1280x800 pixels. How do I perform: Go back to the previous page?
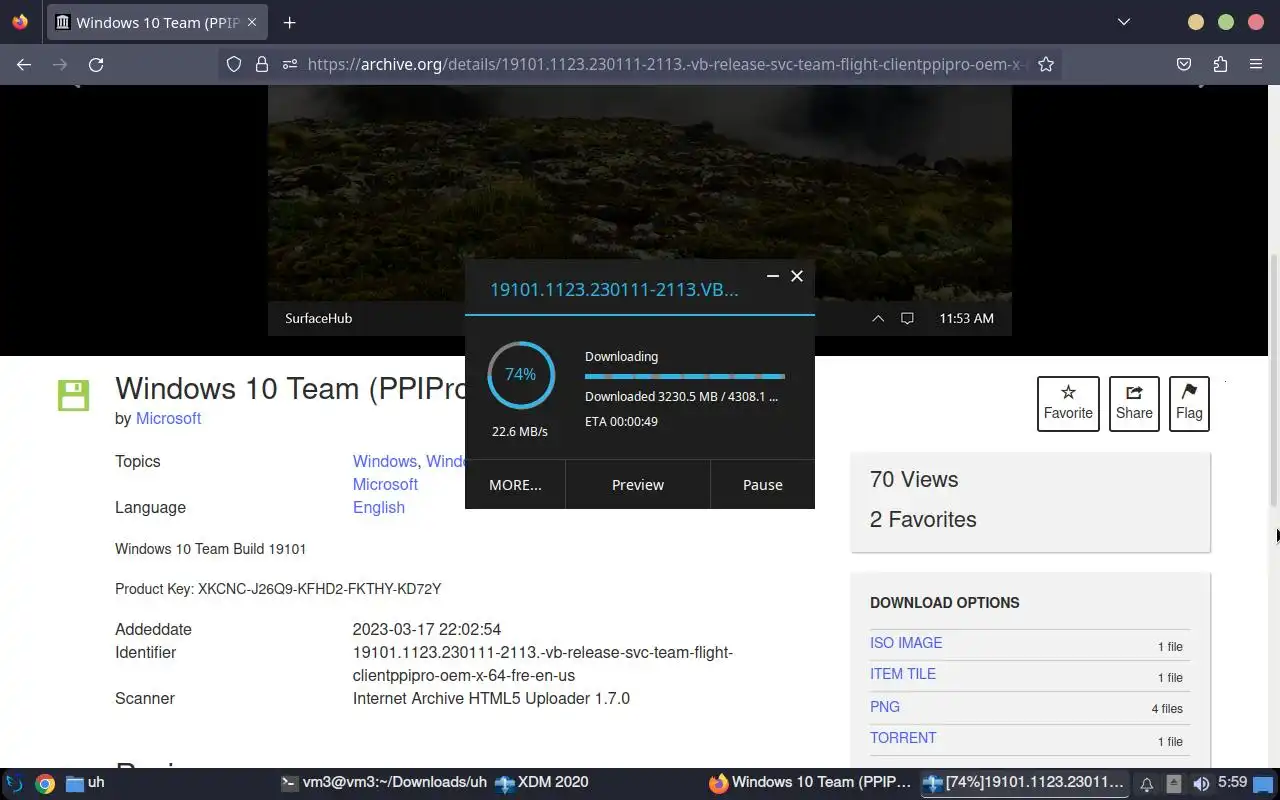click(24, 64)
